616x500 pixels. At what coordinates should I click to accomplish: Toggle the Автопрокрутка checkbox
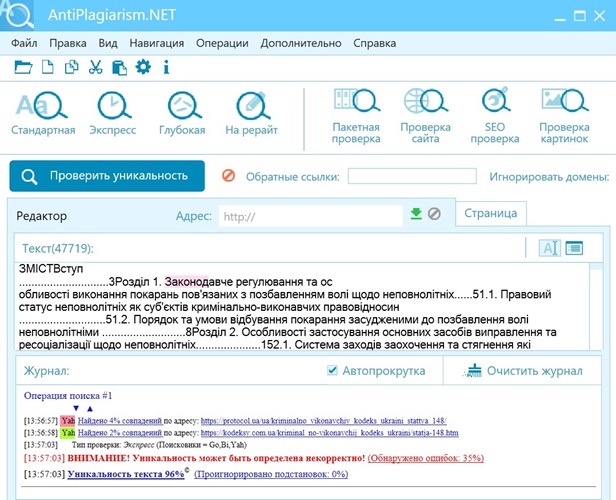(x=332, y=370)
